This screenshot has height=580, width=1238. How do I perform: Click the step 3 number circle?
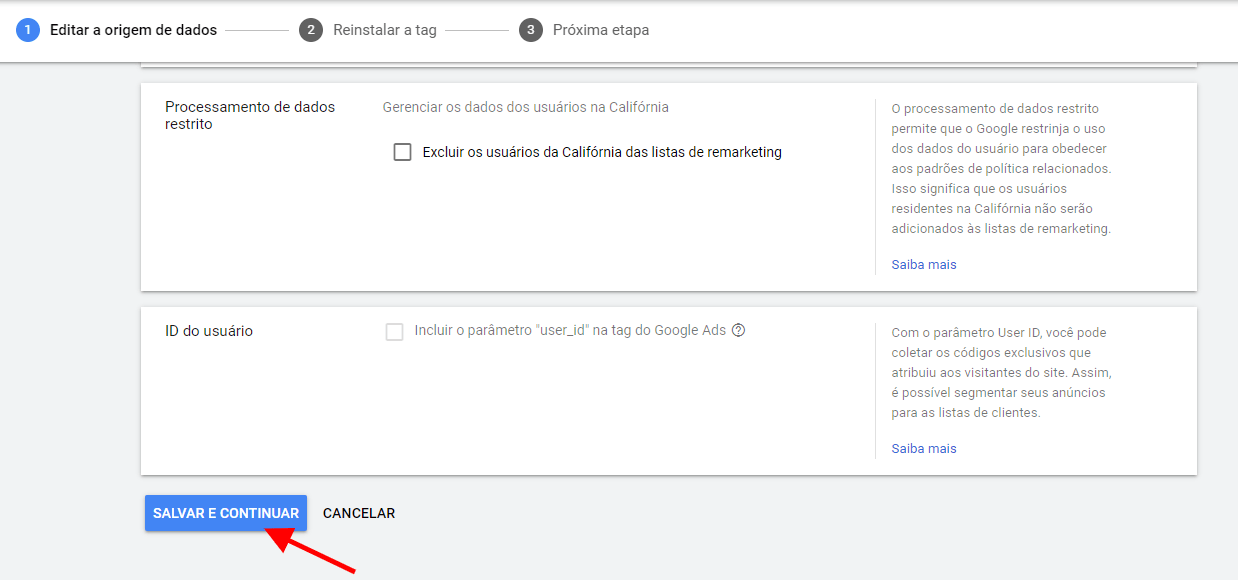click(530, 30)
